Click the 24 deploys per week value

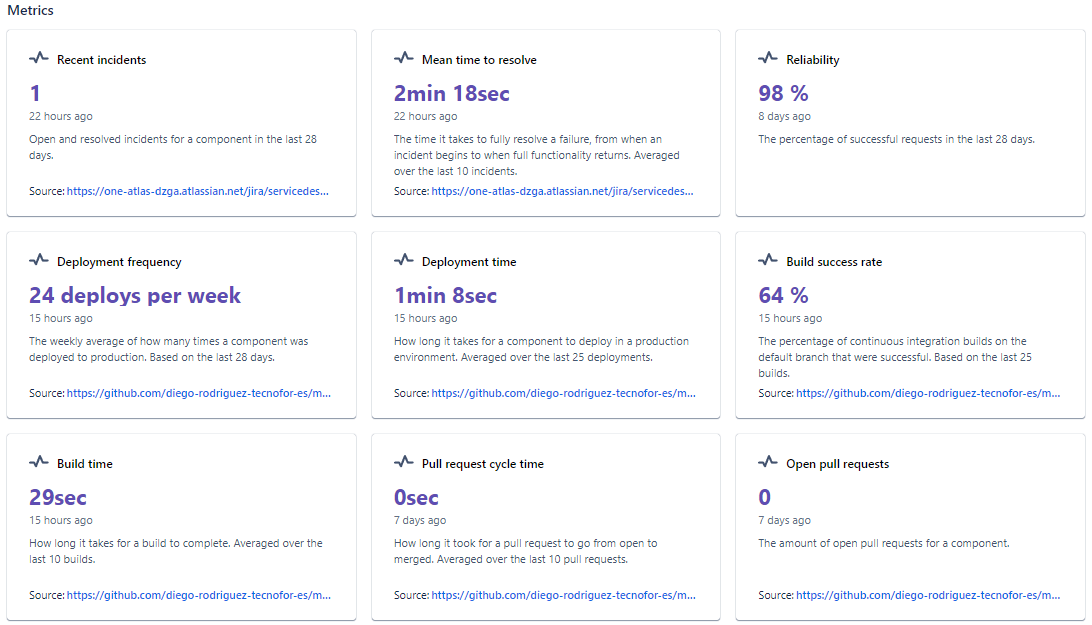pyautogui.click(x=135, y=295)
